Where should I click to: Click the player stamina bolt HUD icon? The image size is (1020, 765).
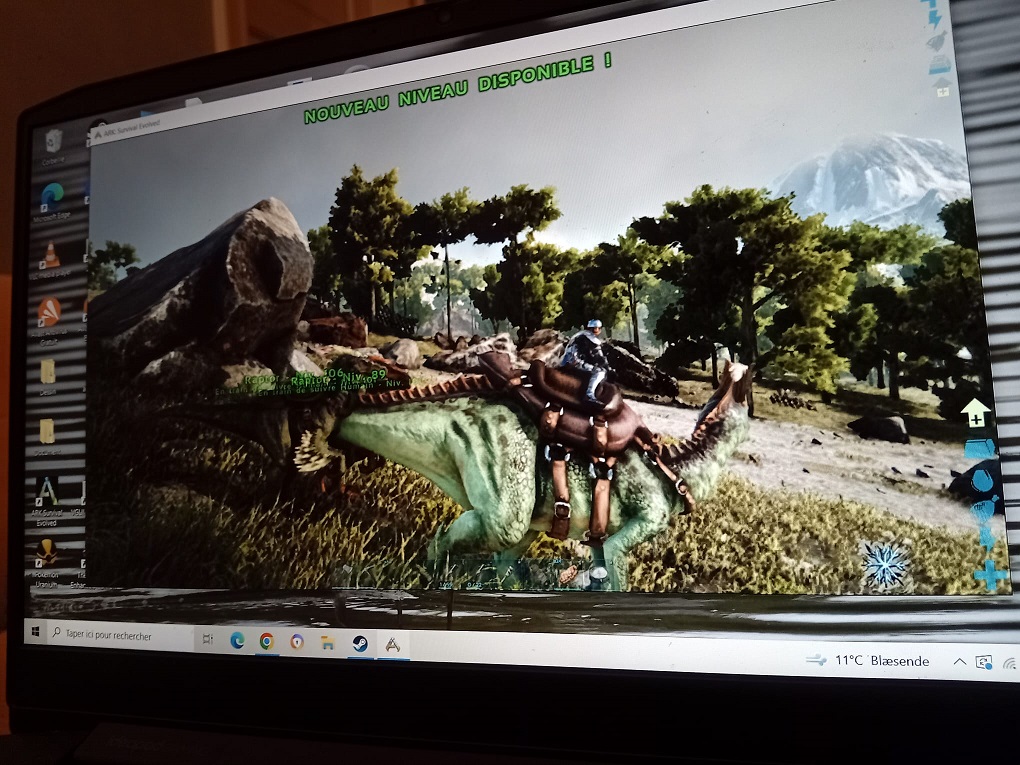(x=988, y=539)
